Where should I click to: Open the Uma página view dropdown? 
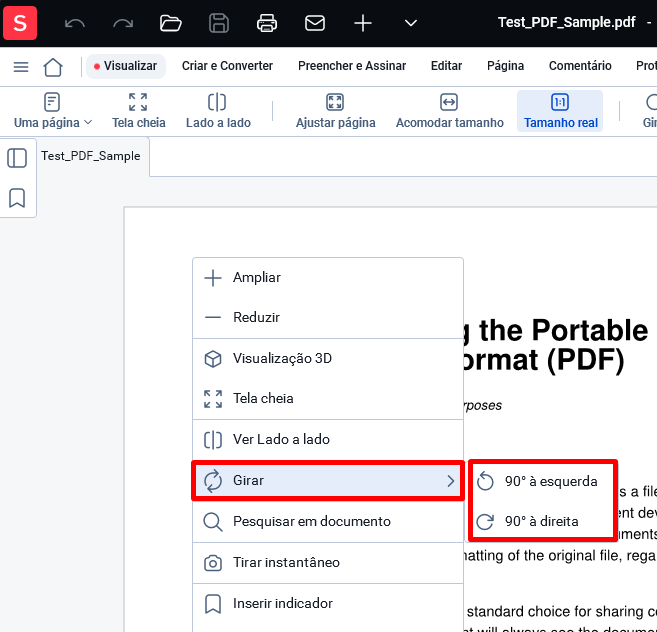click(x=52, y=111)
